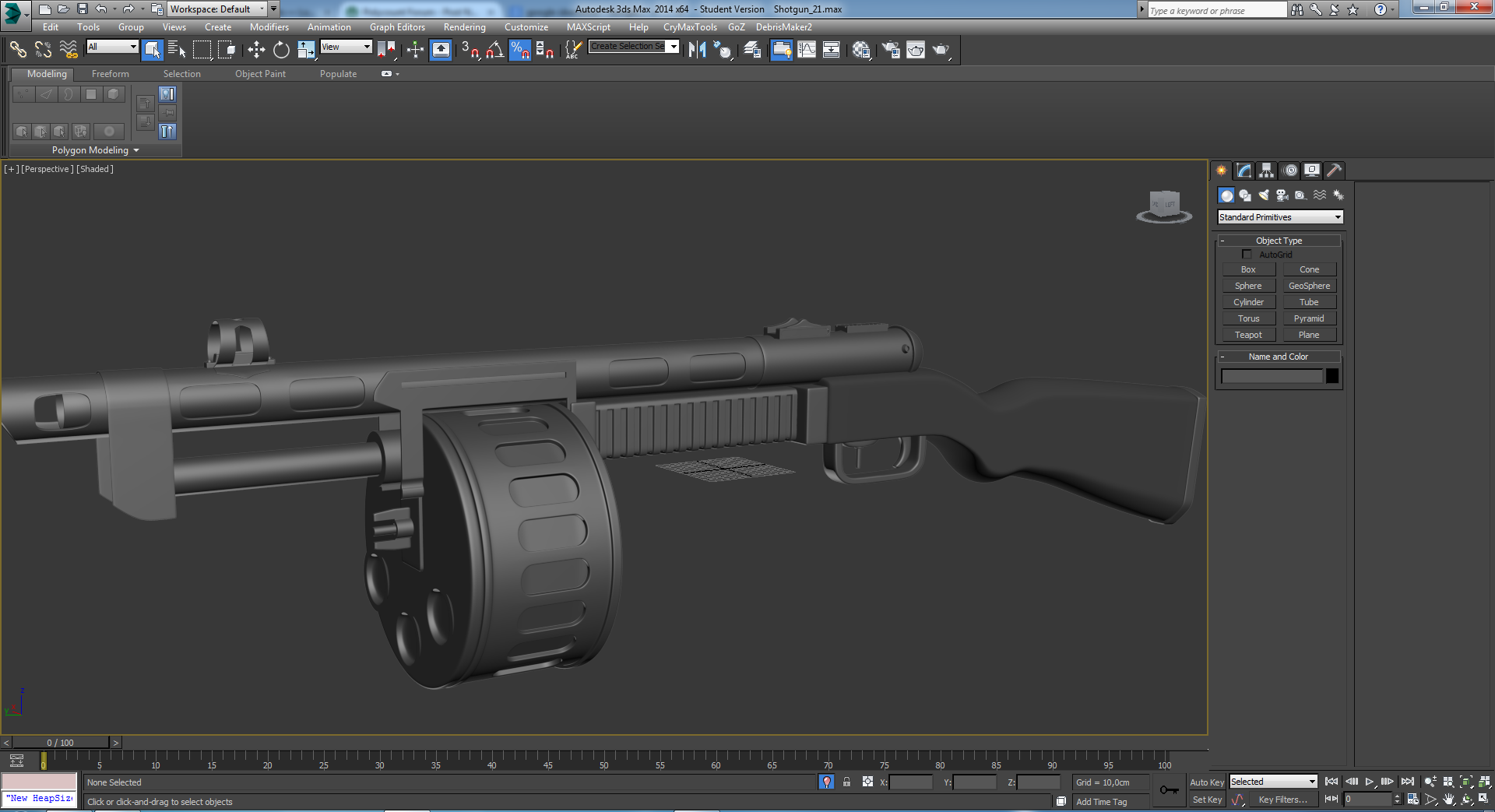Open the Modify command panel tab
The height and width of the screenshot is (812, 1495).
(x=1244, y=170)
